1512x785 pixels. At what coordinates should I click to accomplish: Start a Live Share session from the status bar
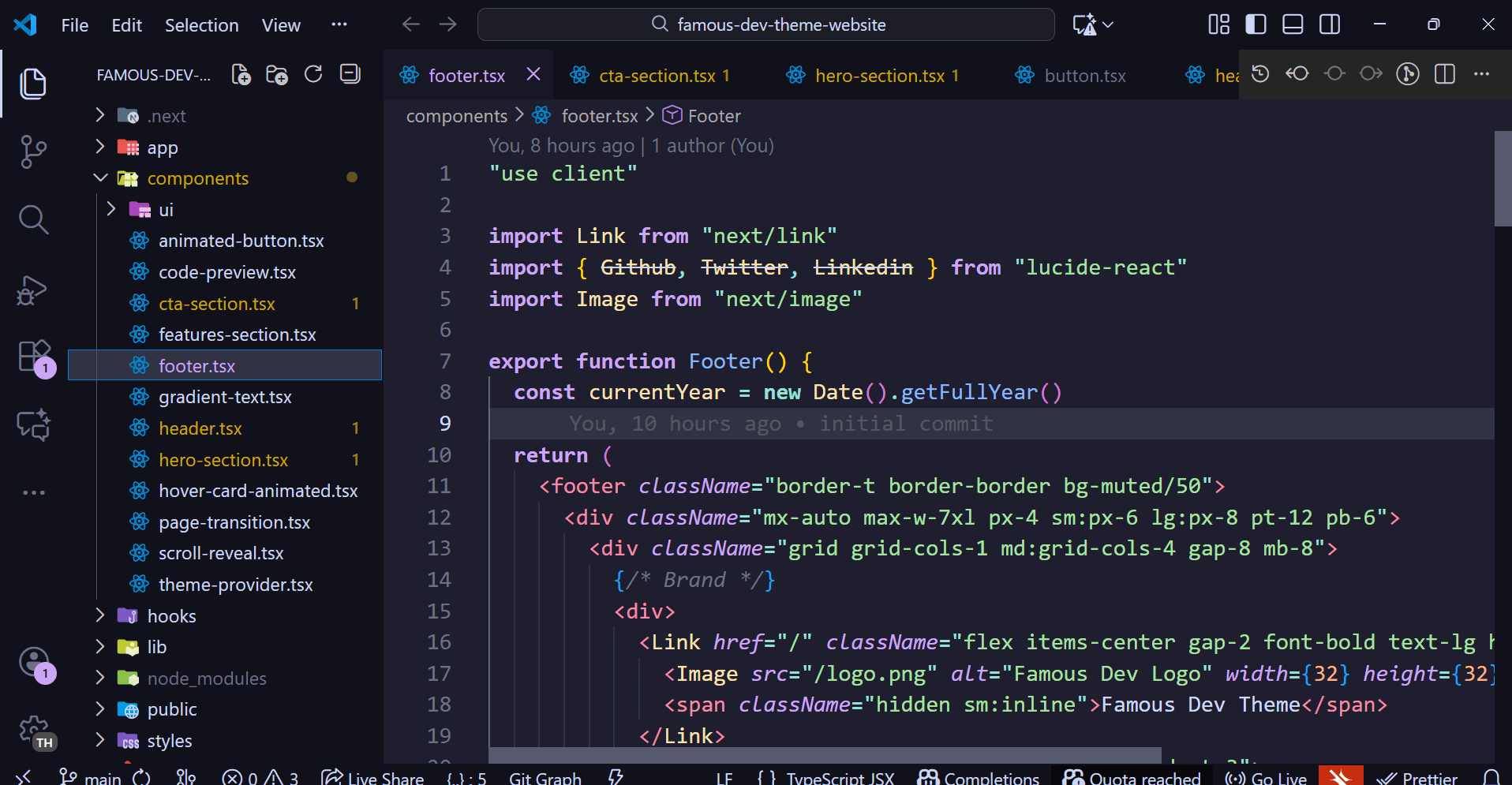372,777
